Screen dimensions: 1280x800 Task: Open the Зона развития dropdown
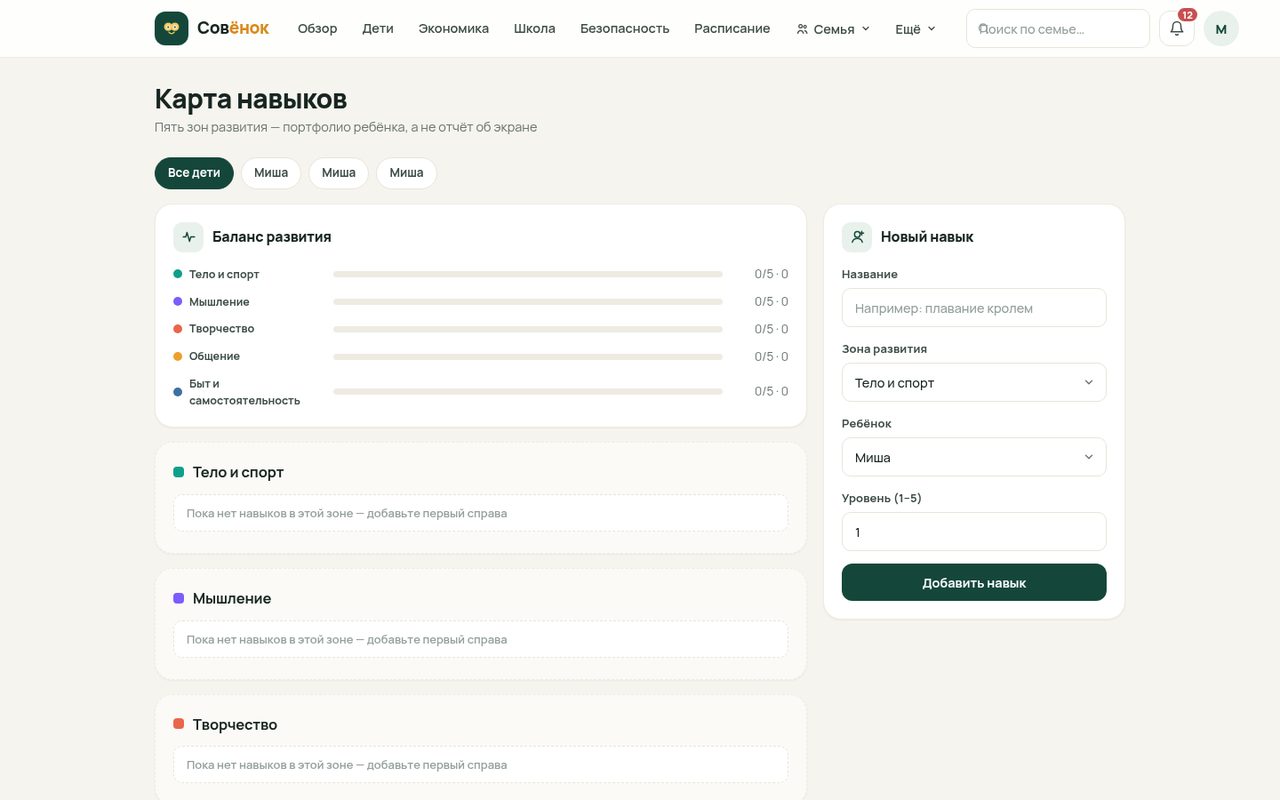pos(974,383)
